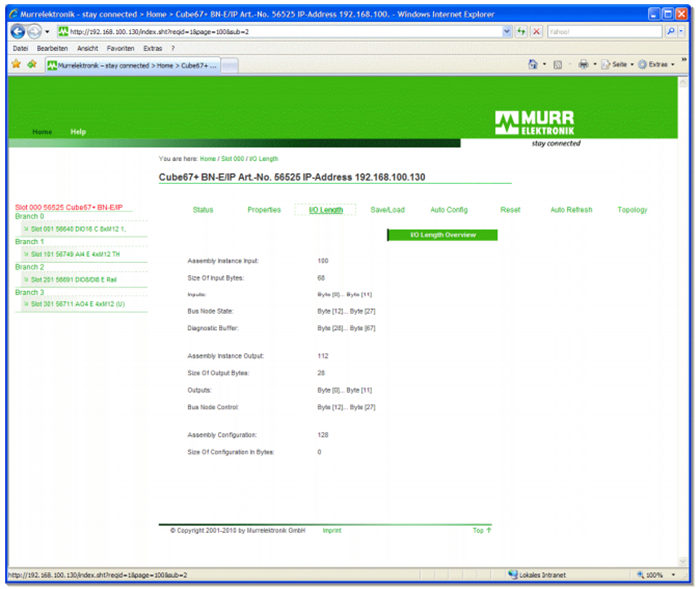Click the I/O Length breadcrumb link
Image resolution: width=699 pixels, height=589 pixels.
coord(263,159)
